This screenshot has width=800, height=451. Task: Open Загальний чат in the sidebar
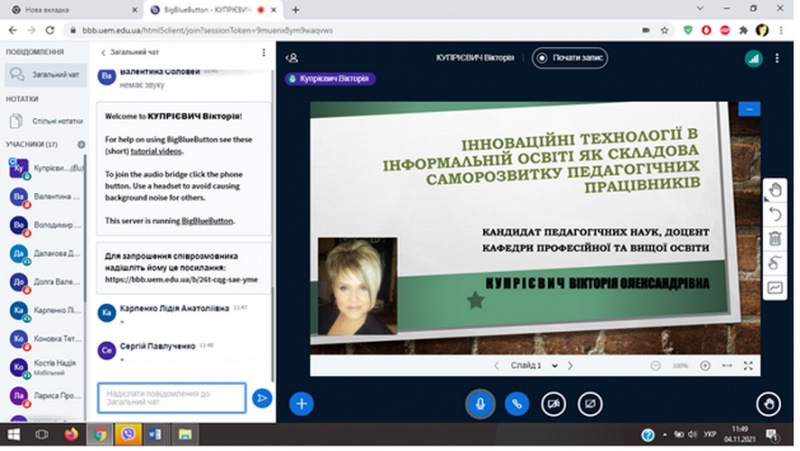pos(46,74)
